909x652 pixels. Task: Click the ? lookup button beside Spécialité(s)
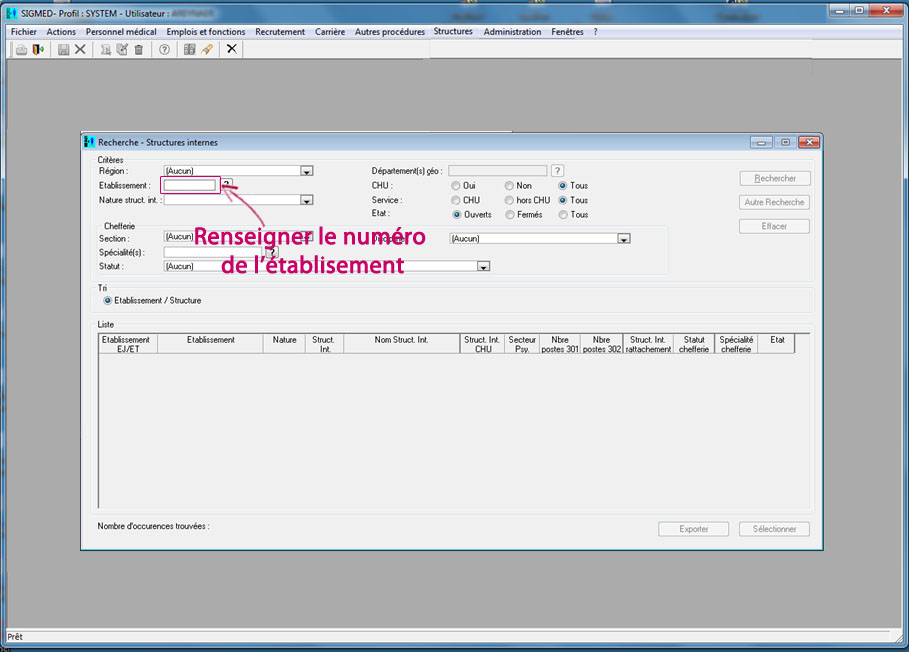click(x=272, y=252)
